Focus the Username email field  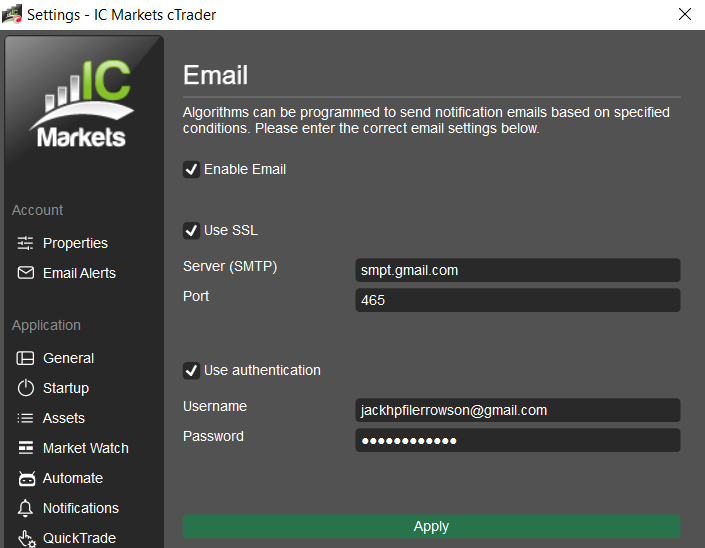click(x=518, y=410)
